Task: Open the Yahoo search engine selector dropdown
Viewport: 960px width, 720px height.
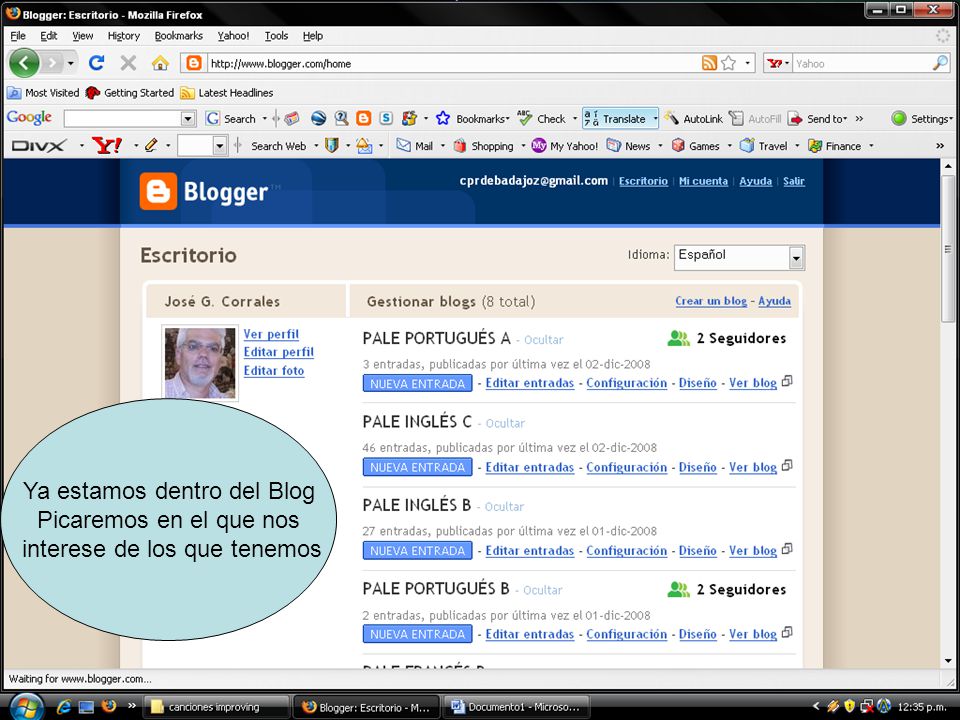Action: (787, 63)
